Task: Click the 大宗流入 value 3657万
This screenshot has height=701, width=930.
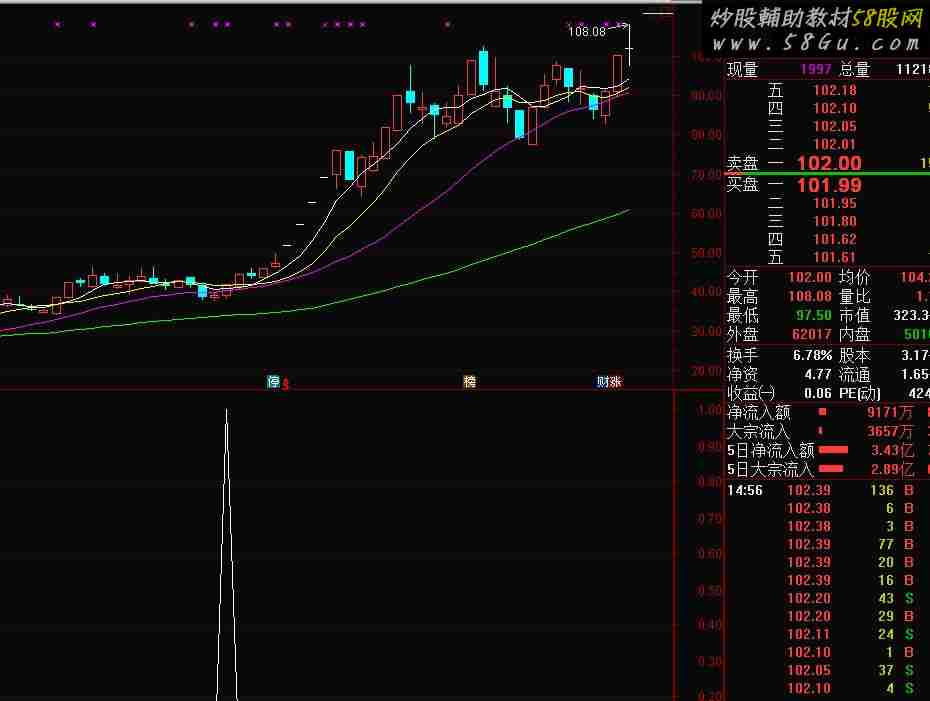Action: pos(890,431)
